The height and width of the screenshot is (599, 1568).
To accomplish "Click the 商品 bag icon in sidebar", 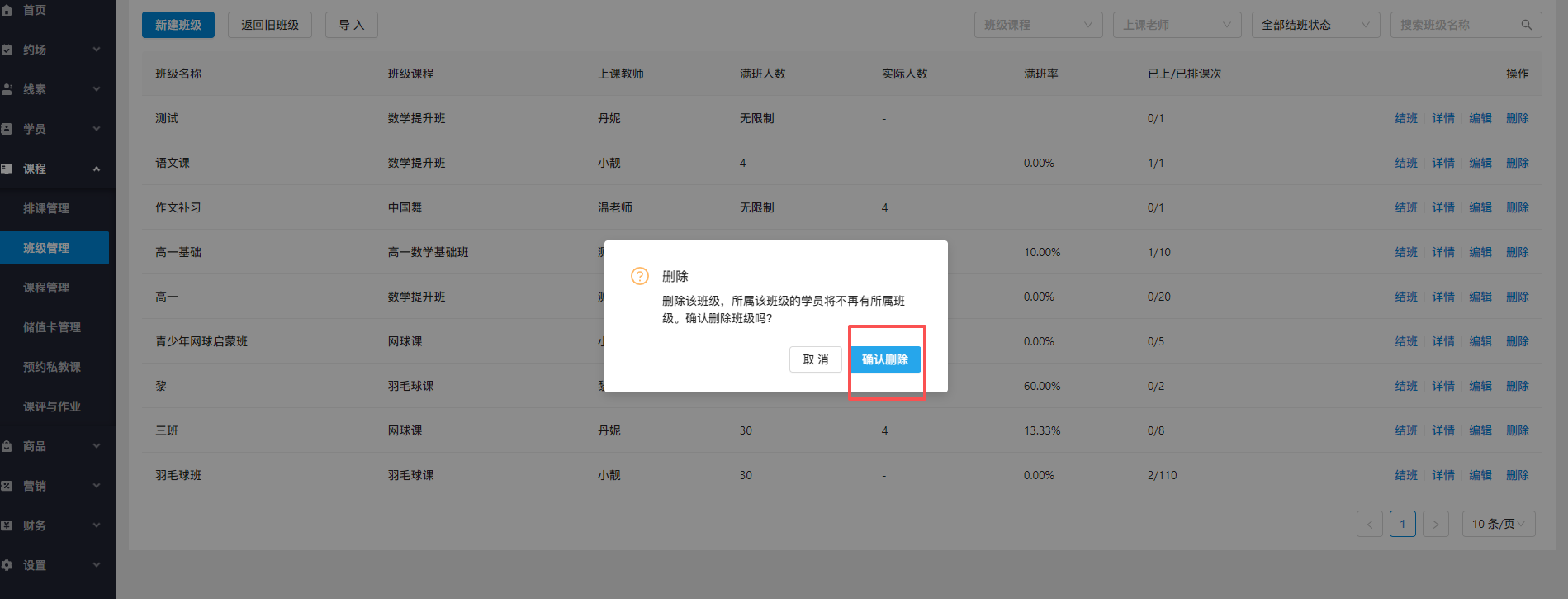I will tap(7, 446).
